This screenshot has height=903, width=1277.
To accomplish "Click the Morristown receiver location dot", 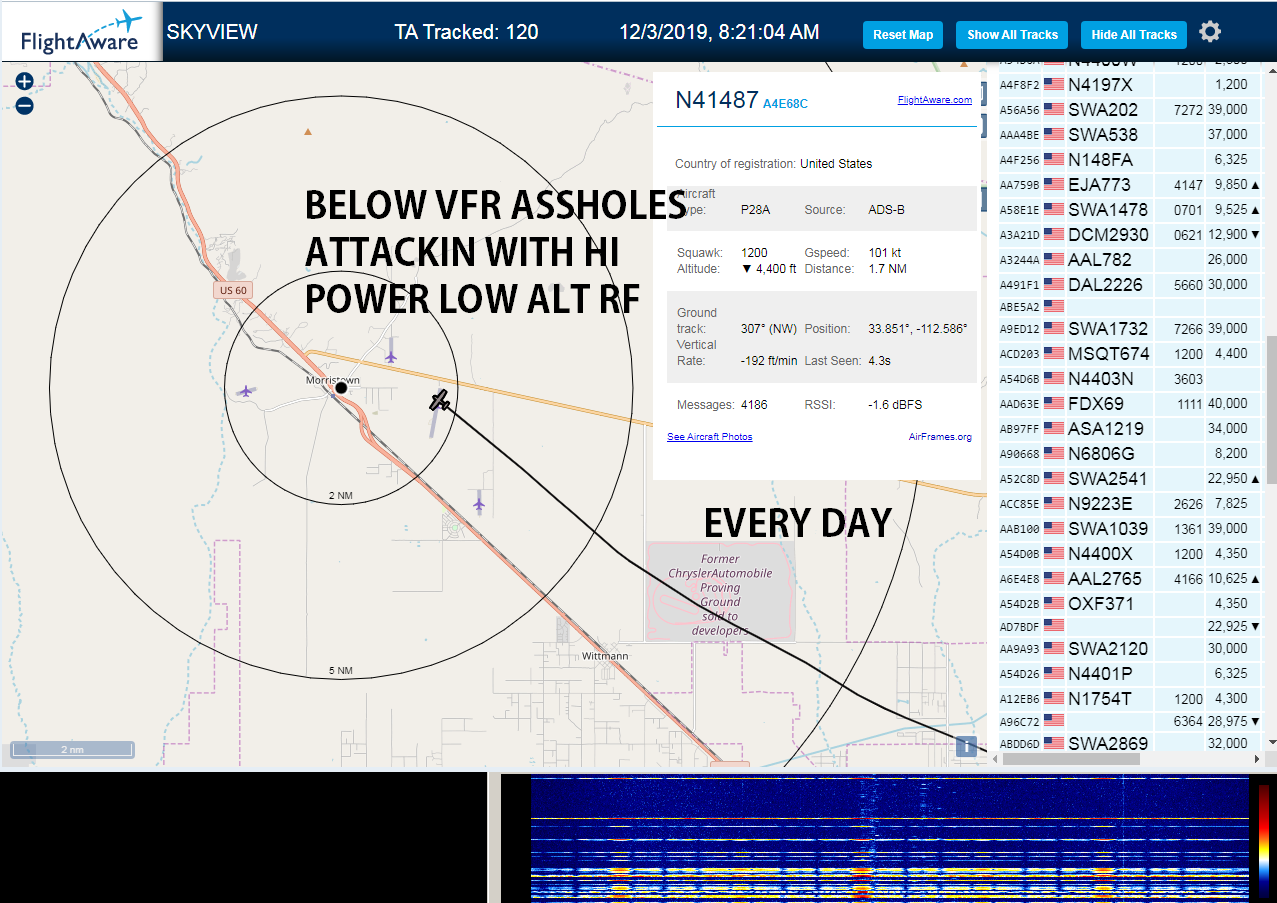I will point(341,387).
